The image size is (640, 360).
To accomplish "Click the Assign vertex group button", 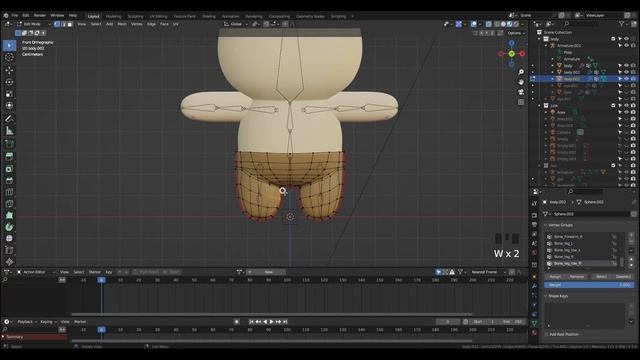I will tap(555, 277).
